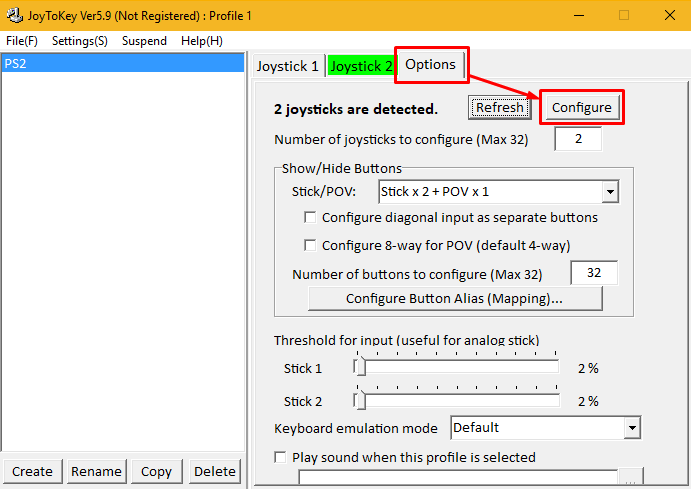Open the Settings(S) menu

(80, 41)
